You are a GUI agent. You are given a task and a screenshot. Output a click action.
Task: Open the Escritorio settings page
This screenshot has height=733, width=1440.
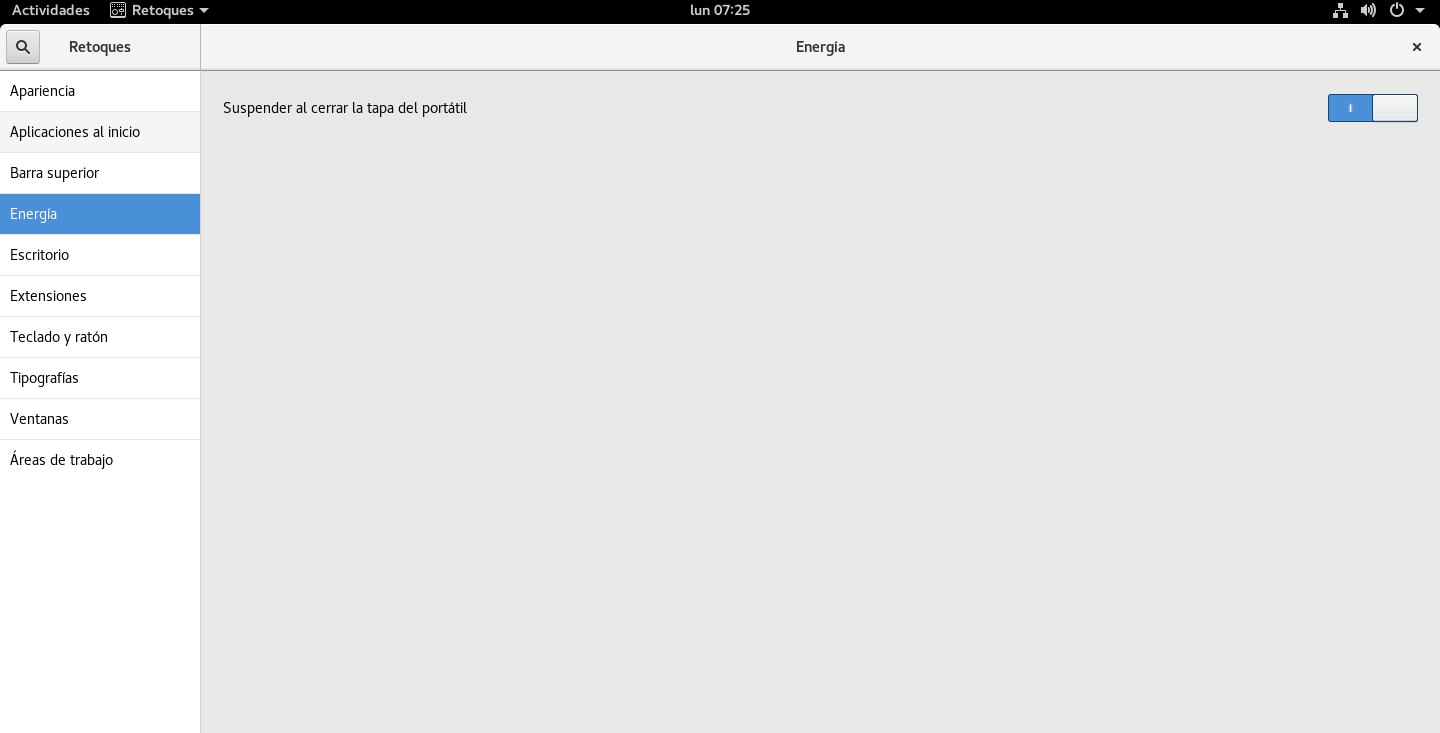point(100,255)
